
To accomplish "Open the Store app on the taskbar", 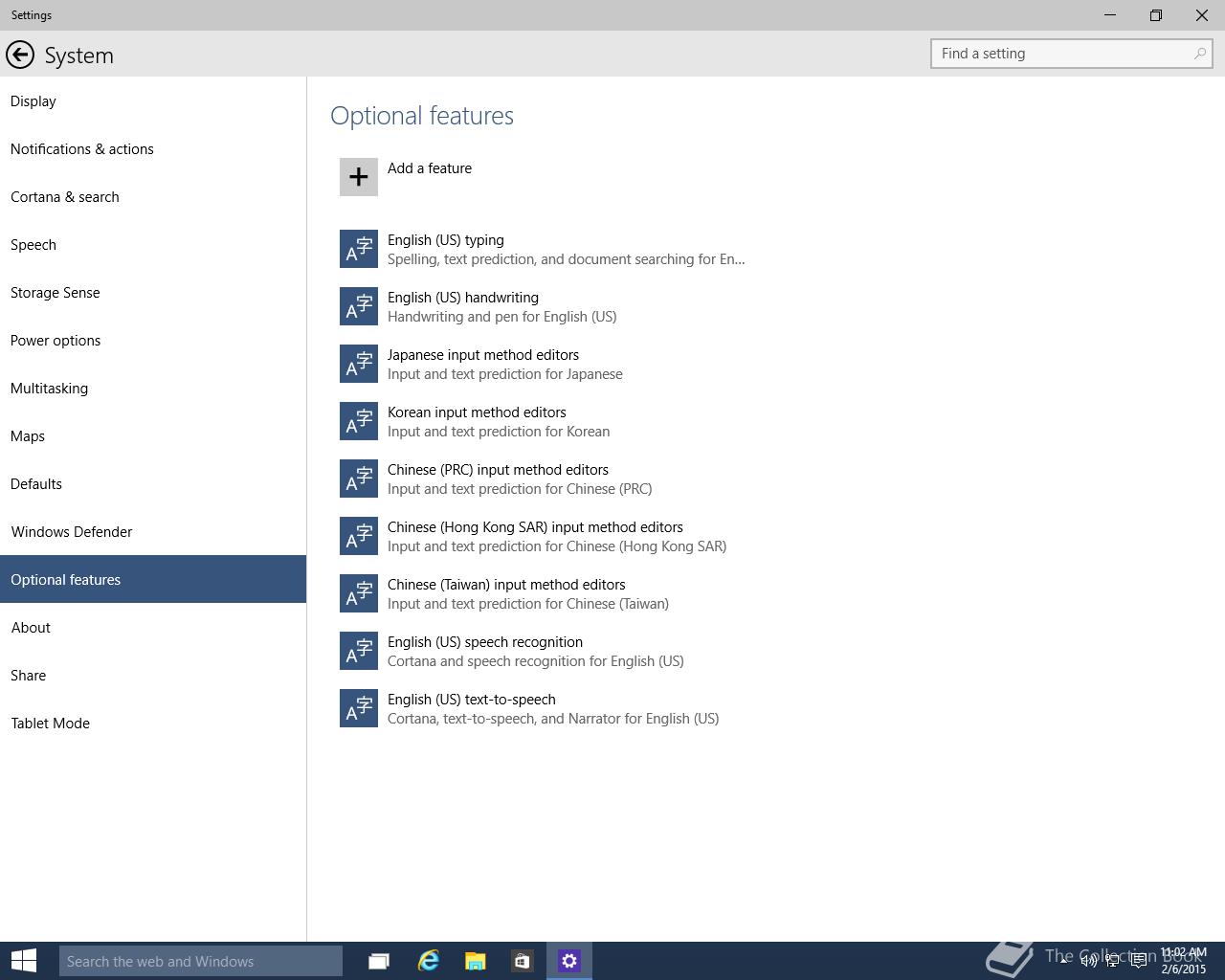I will [x=522, y=961].
